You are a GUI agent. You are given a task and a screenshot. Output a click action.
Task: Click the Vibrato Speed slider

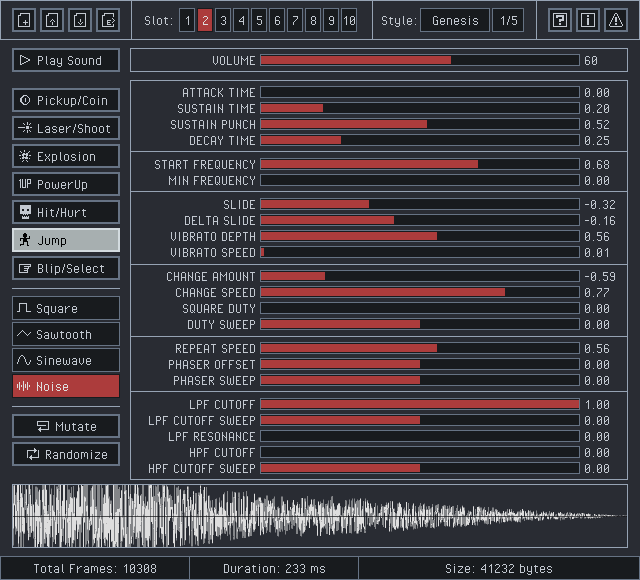pyautogui.click(x=420, y=252)
